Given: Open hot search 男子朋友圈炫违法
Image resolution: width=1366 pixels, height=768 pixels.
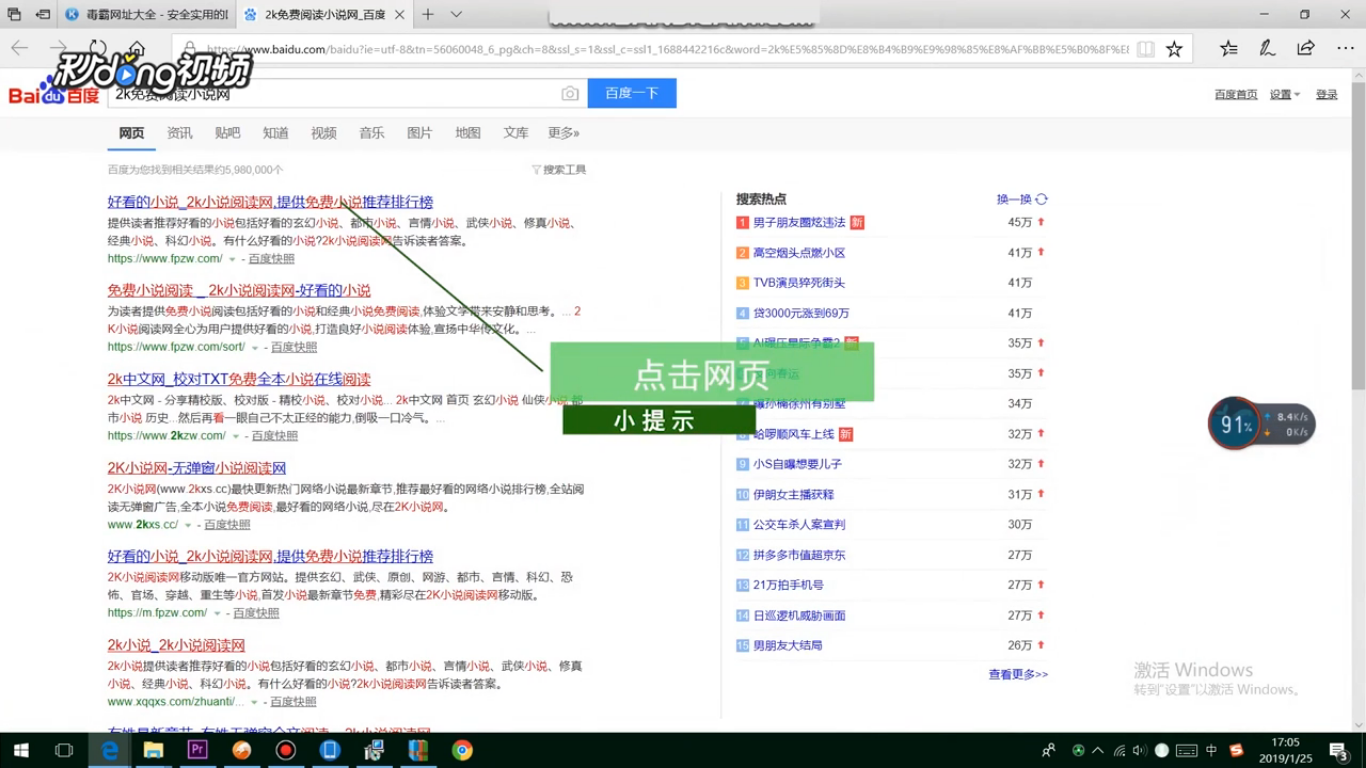Looking at the screenshot, I should [x=799, y=222].
